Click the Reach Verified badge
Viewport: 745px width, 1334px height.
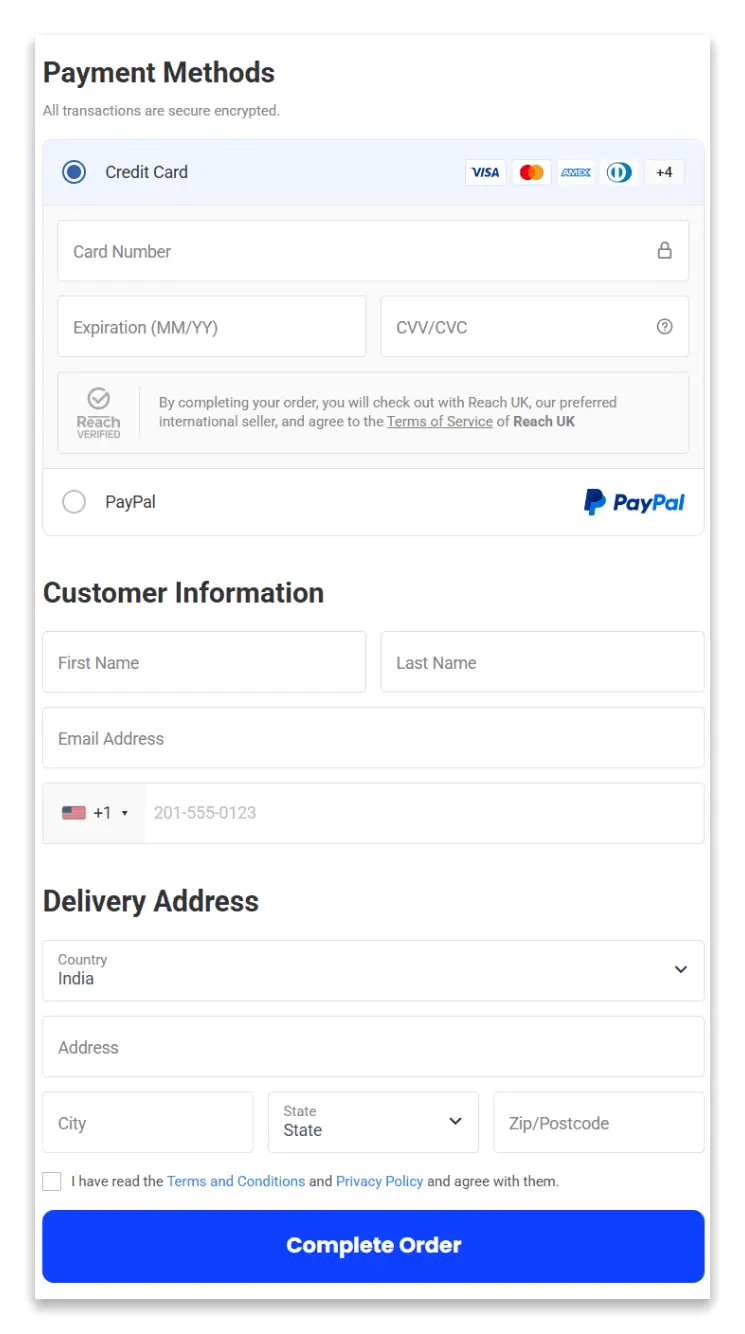pos(98,411)
